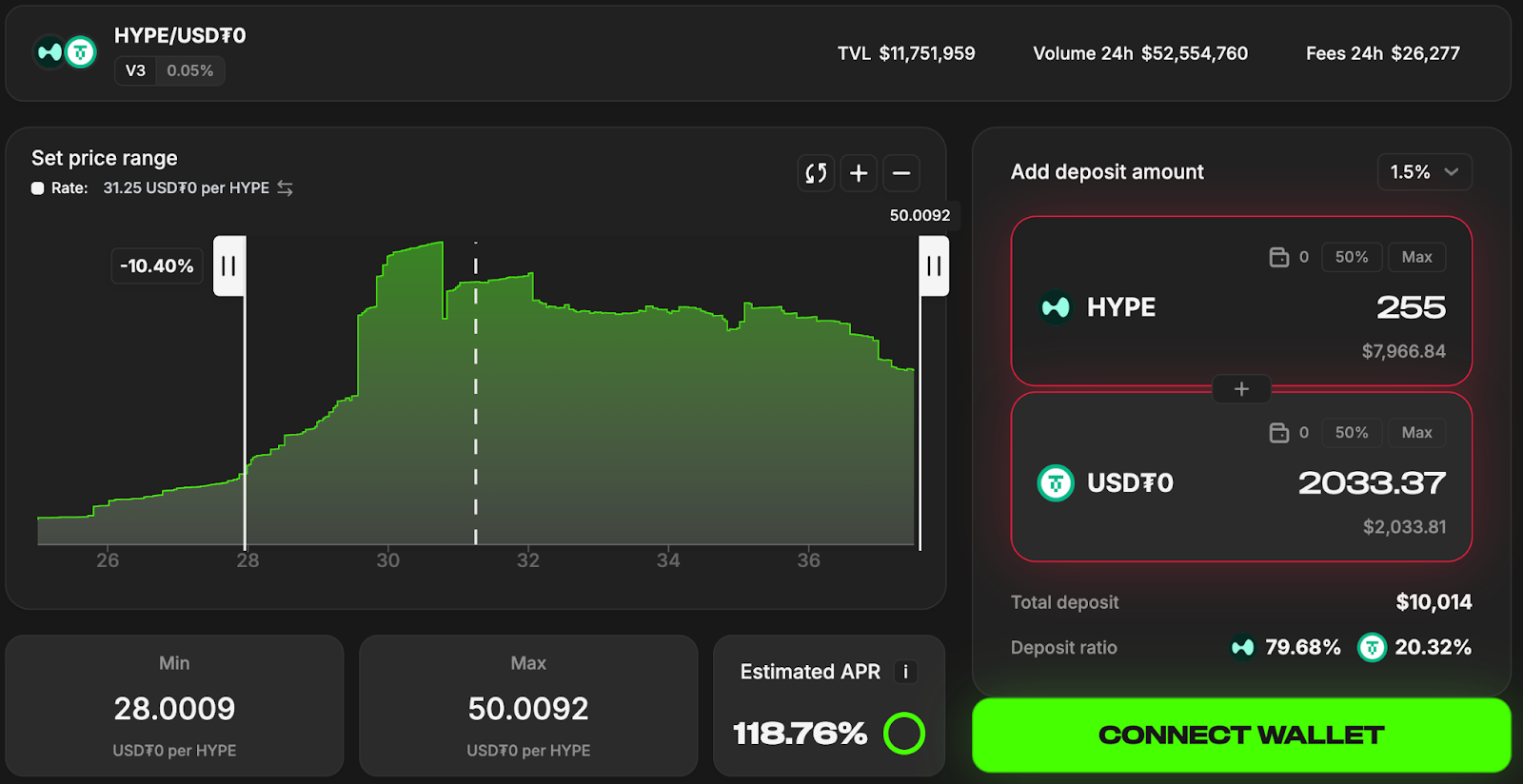The image size is (1523, 784).
Task: Zoom out chart with minus icon
Action: (x=901, y=173)
